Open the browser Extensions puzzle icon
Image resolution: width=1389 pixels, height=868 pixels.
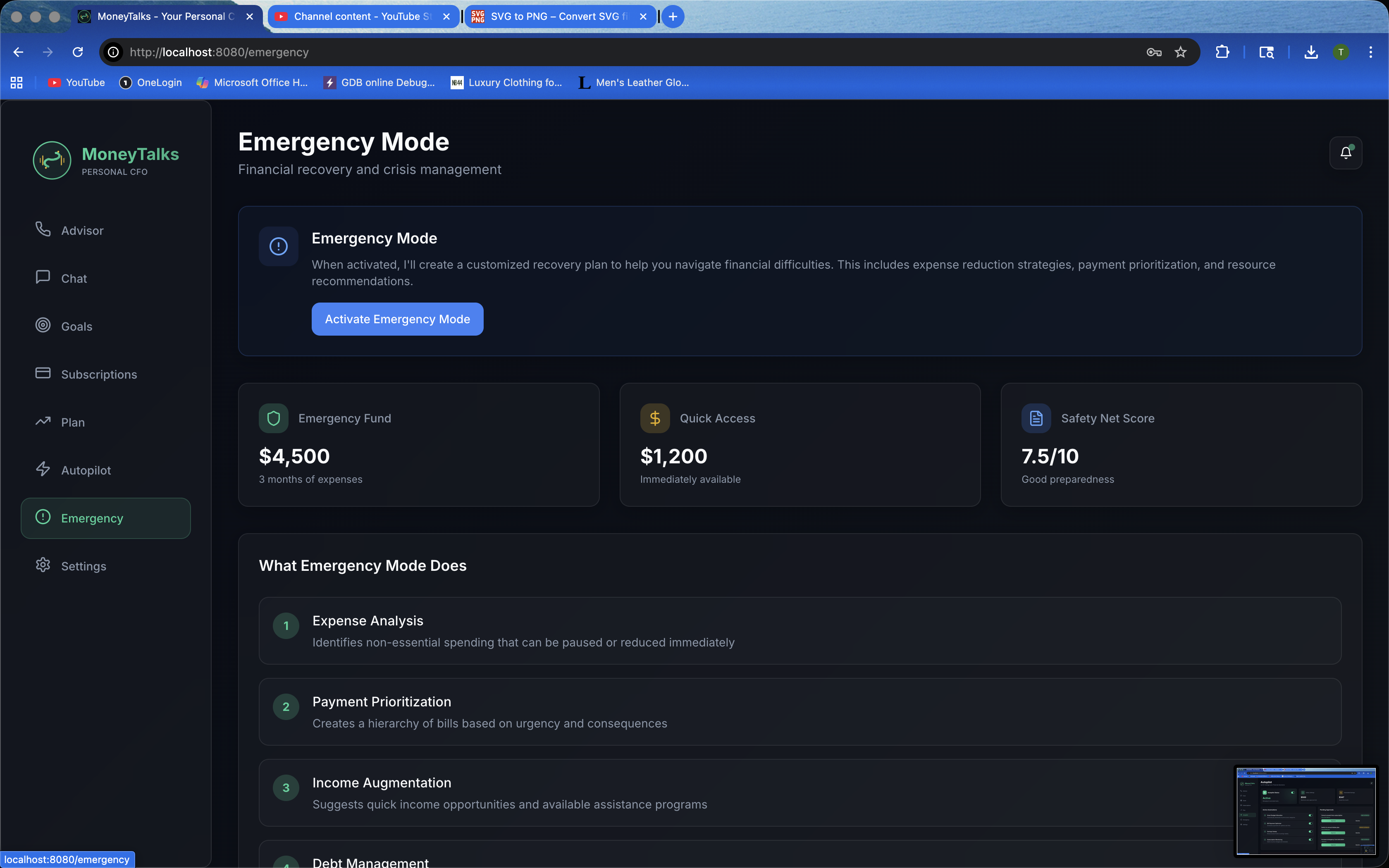(1222, 52)
